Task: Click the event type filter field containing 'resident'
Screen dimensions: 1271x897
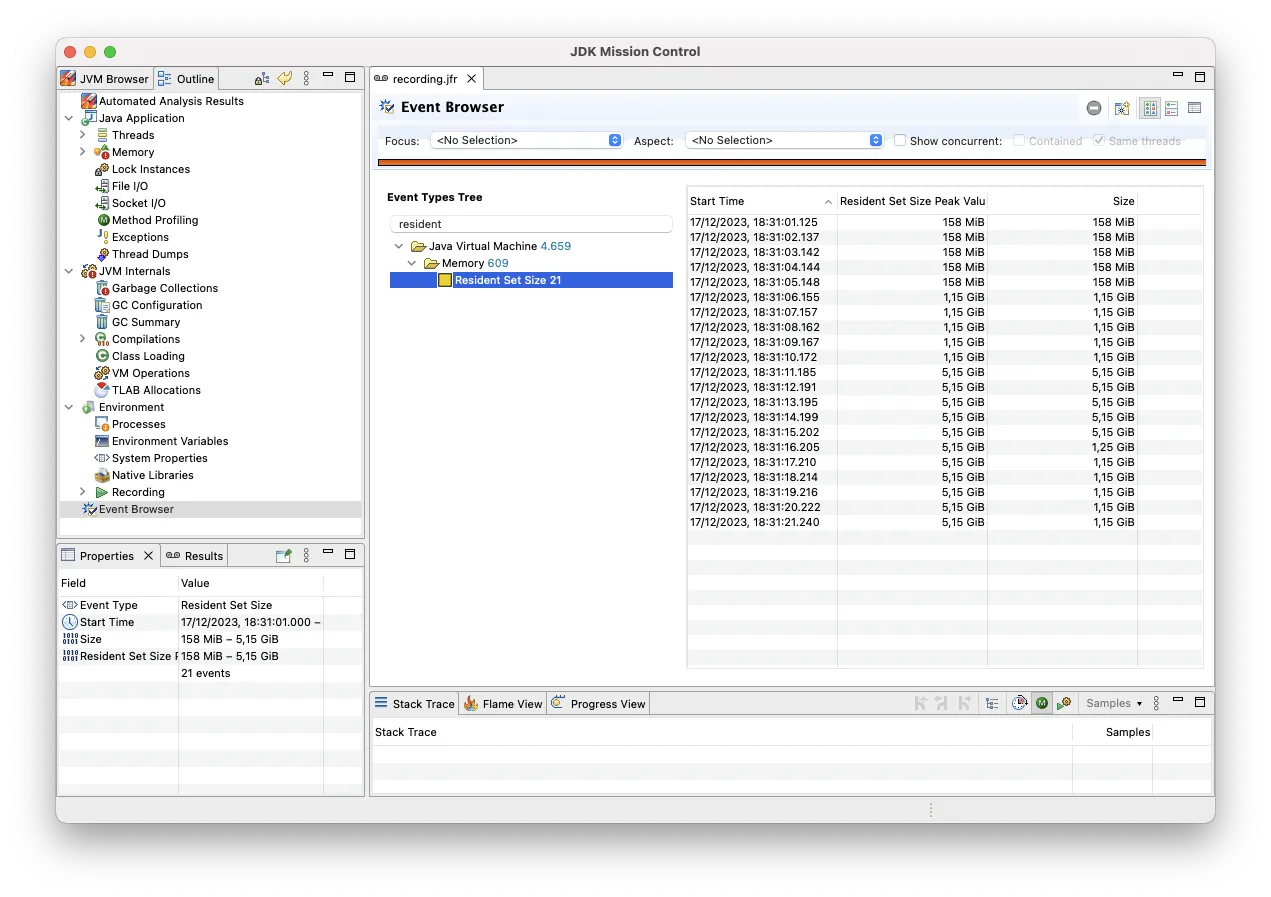Action: click(x=531, y=224)
